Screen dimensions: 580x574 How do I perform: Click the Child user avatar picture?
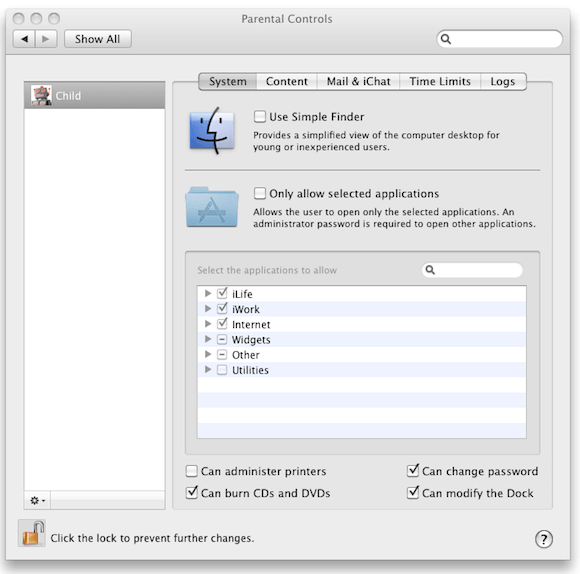pos(41,95)
